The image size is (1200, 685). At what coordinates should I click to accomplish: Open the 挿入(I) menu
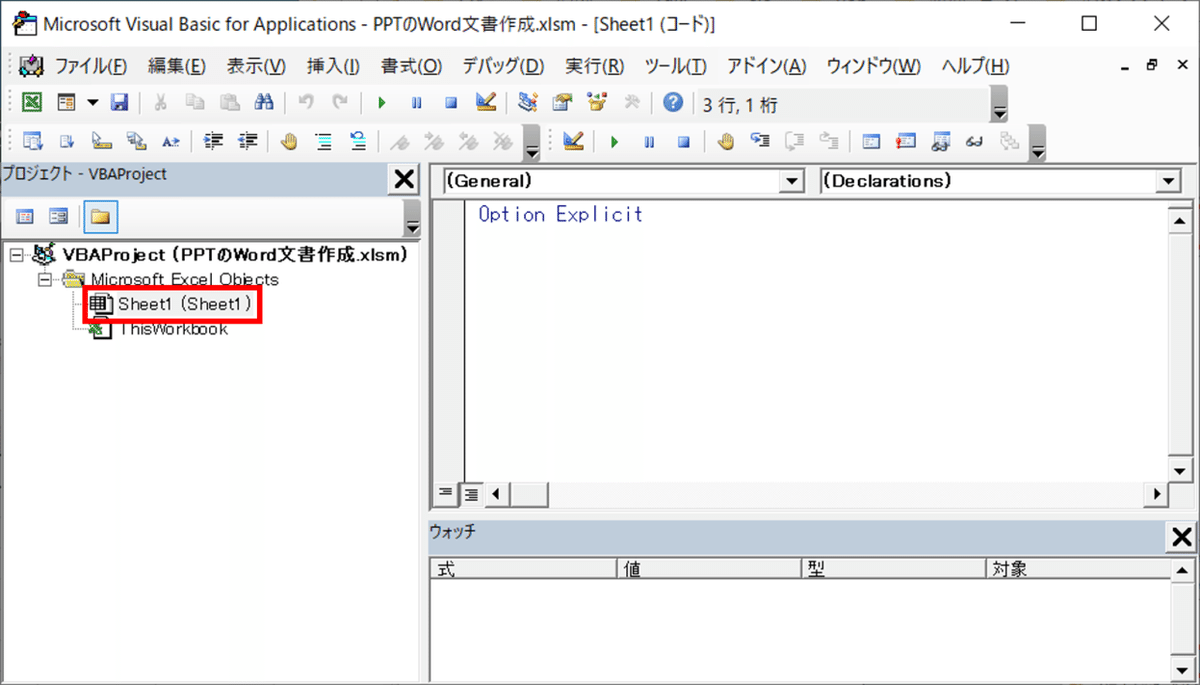pos(334,66)
